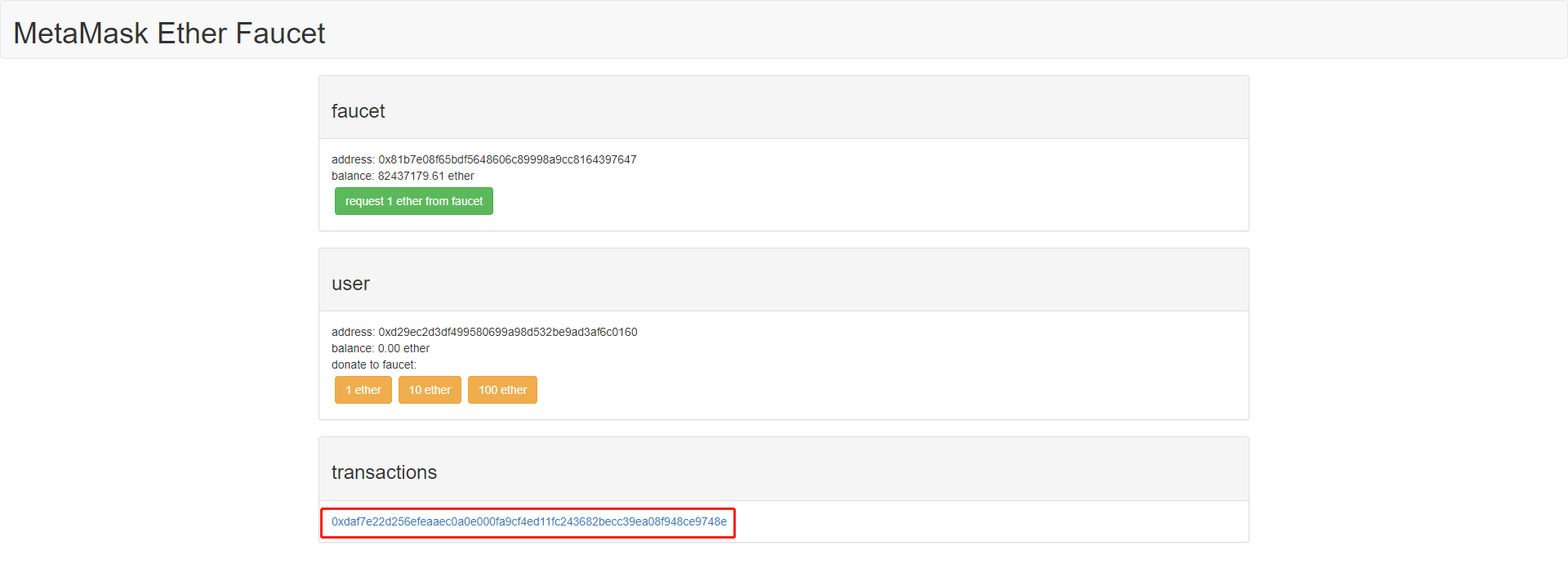Click request 1 ether from faucet button
This screenshot has width=1568, height=568.
413,201
